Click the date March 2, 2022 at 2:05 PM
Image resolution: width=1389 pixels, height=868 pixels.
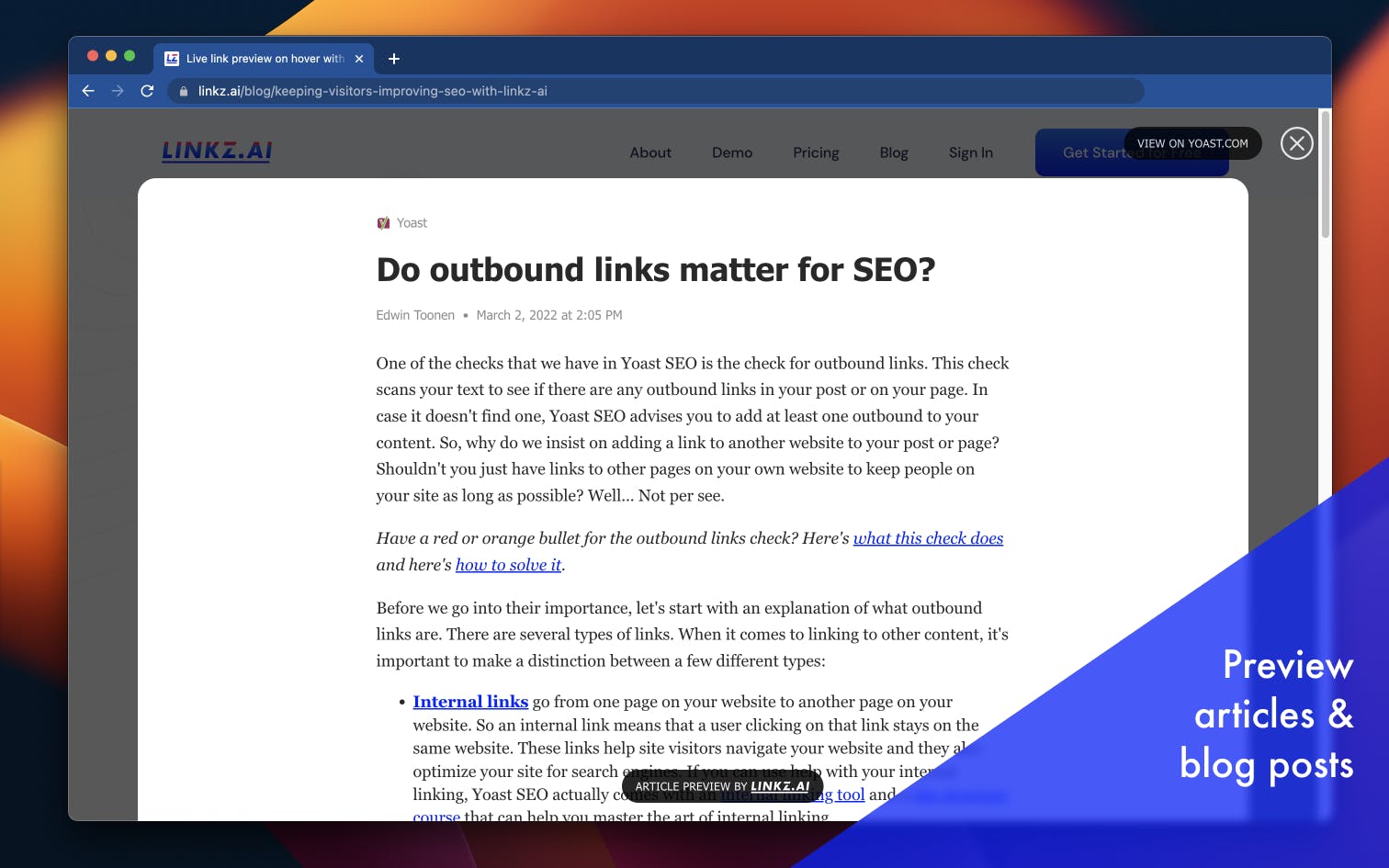click(x=549, y=315)
